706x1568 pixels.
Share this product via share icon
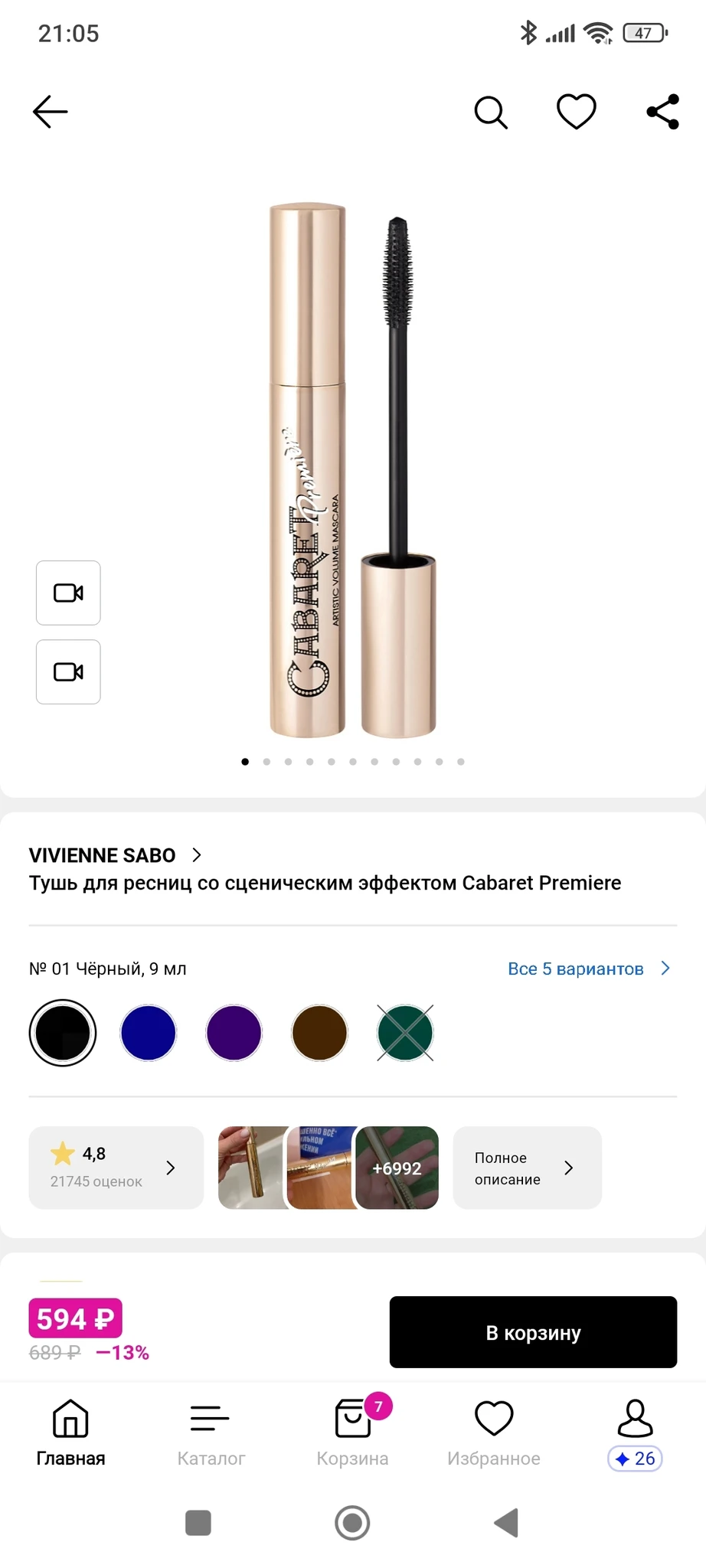coord(663,112)
